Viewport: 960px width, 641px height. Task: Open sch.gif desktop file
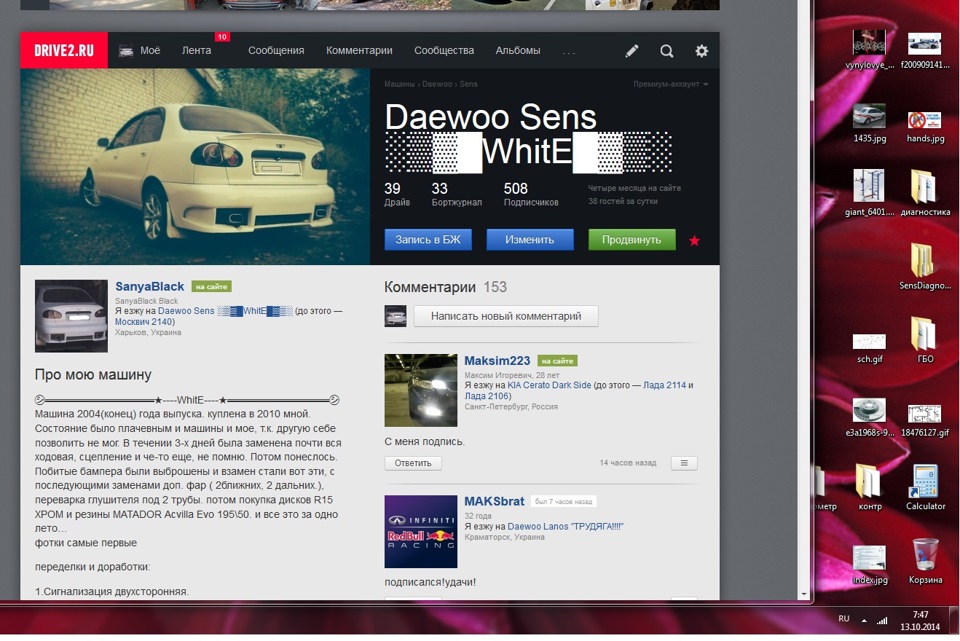click(x=869, y=348)
